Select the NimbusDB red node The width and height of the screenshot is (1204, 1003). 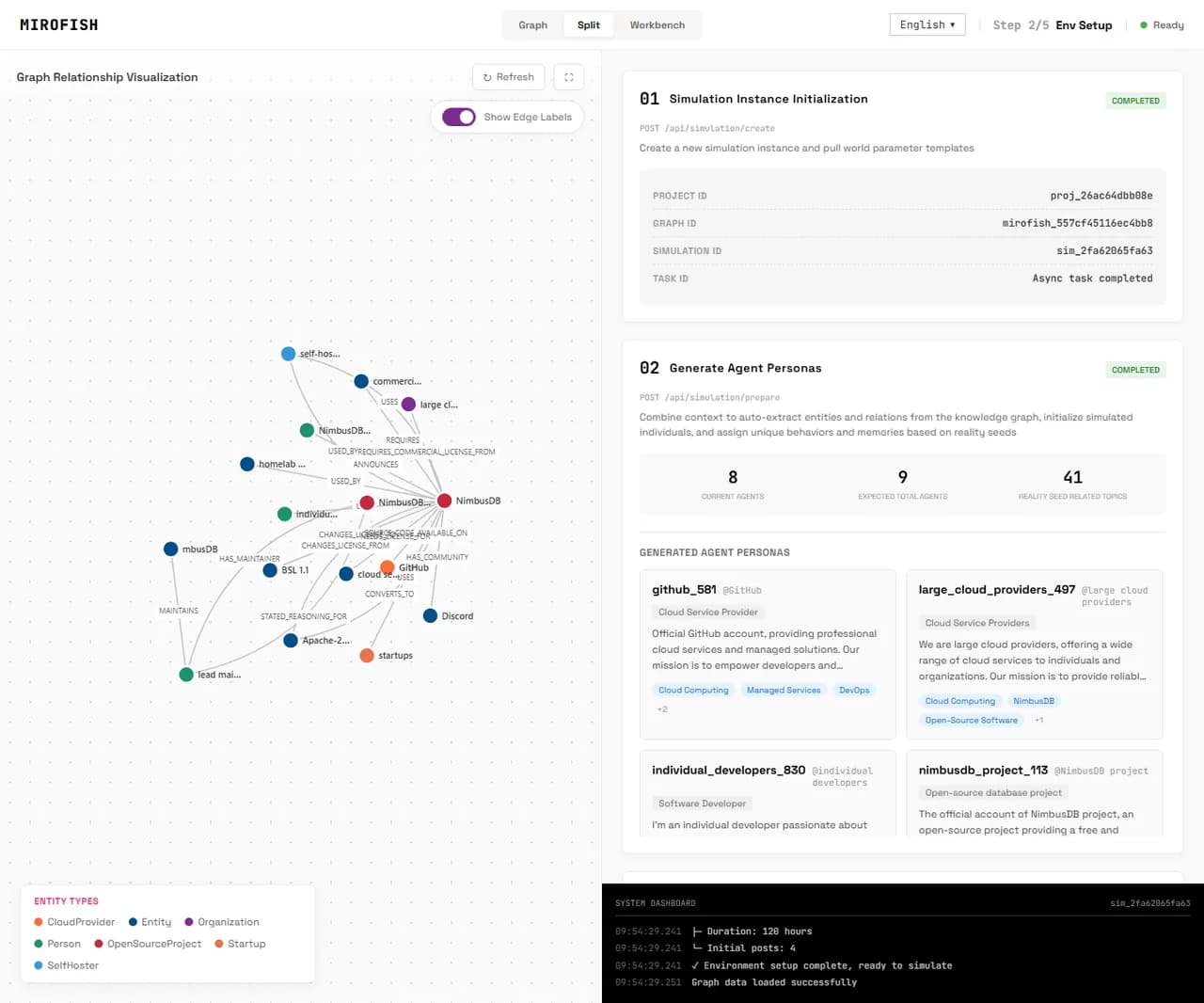[444, 501]
